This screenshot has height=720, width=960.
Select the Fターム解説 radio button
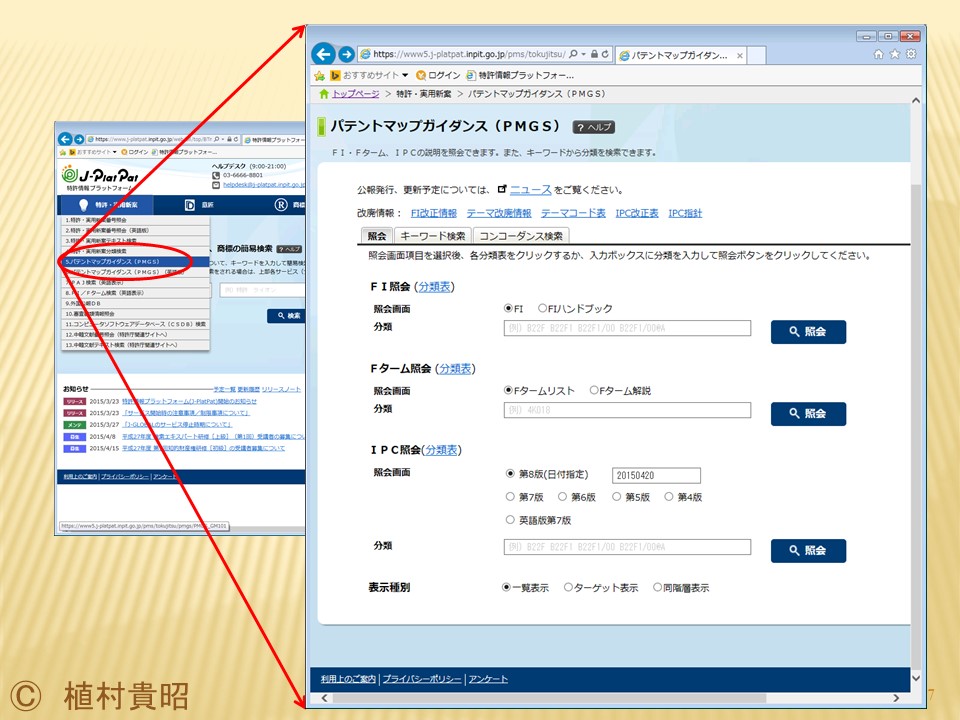[x=593, y=390]
